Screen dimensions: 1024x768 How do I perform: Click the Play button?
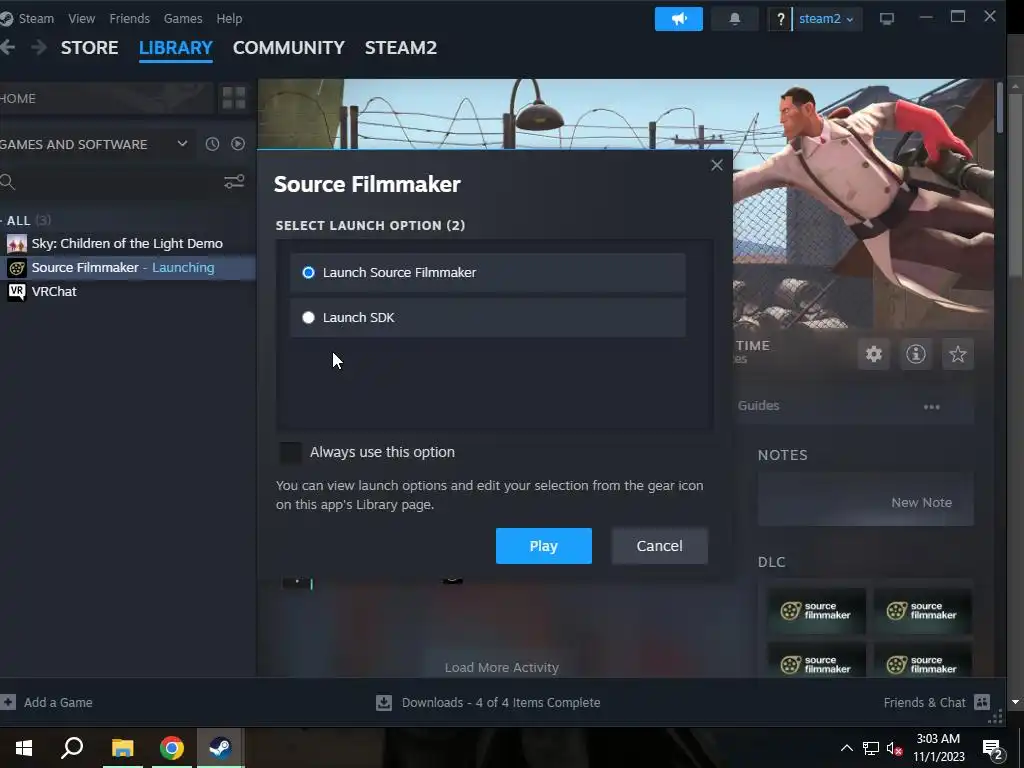(543, 546)
